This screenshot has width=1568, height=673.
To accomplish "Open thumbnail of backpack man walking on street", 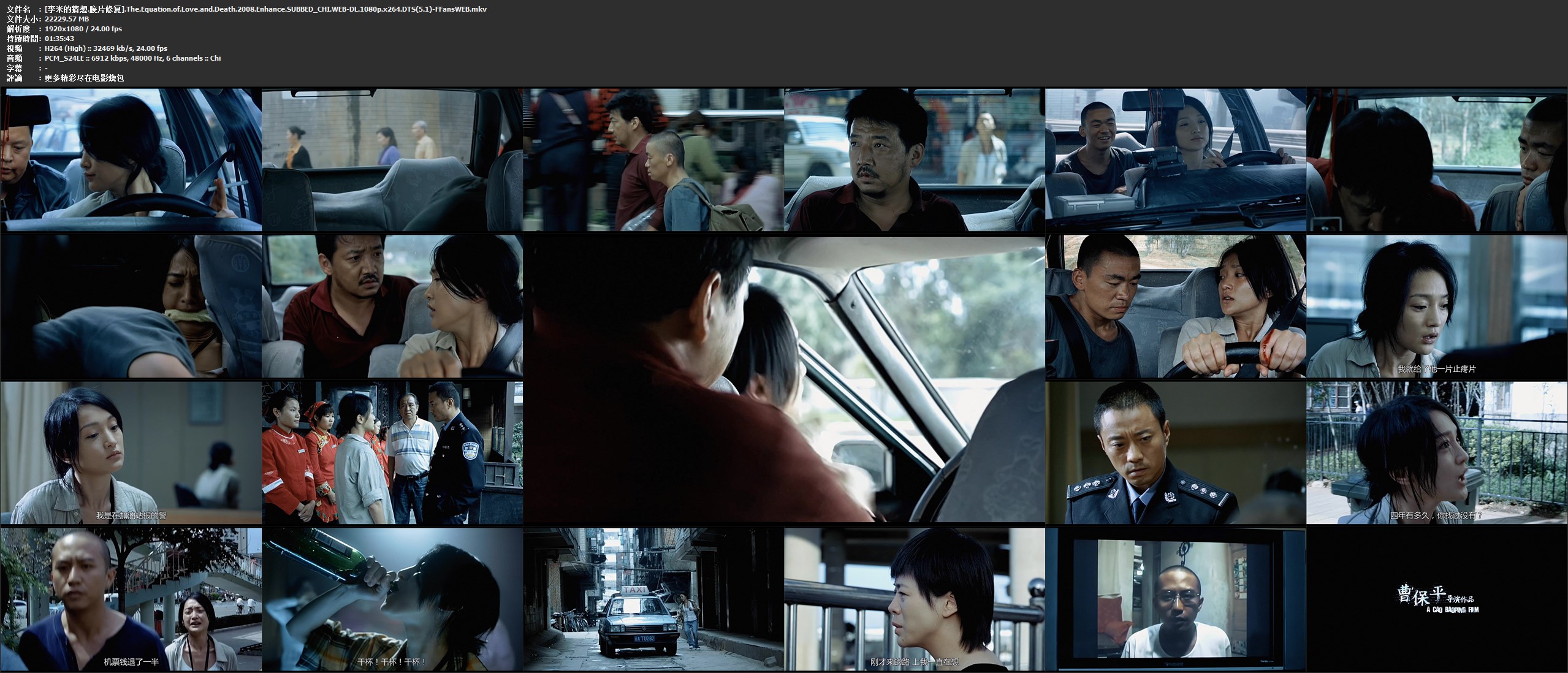I will [653, 160].
